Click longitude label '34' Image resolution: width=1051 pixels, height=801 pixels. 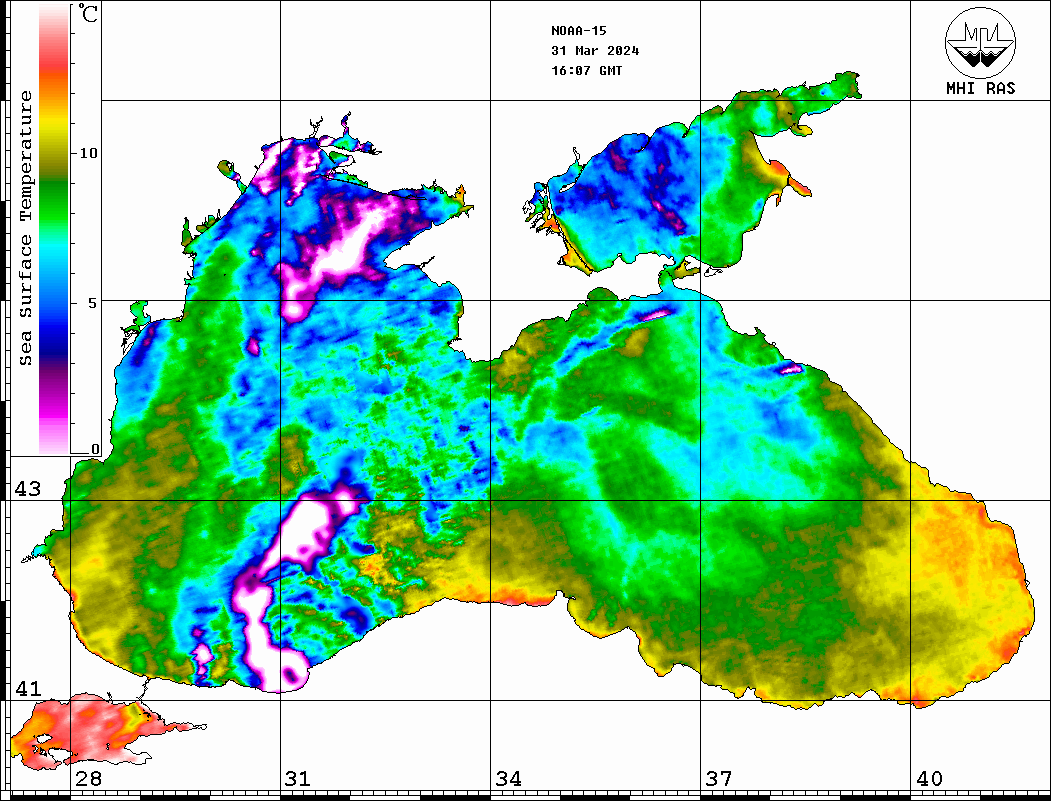tap(508, 778)
